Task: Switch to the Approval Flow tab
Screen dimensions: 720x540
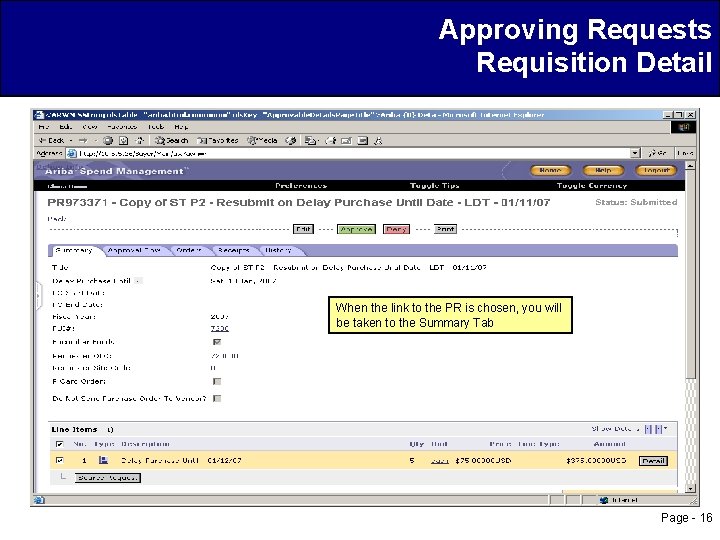Action: [134, 250]
